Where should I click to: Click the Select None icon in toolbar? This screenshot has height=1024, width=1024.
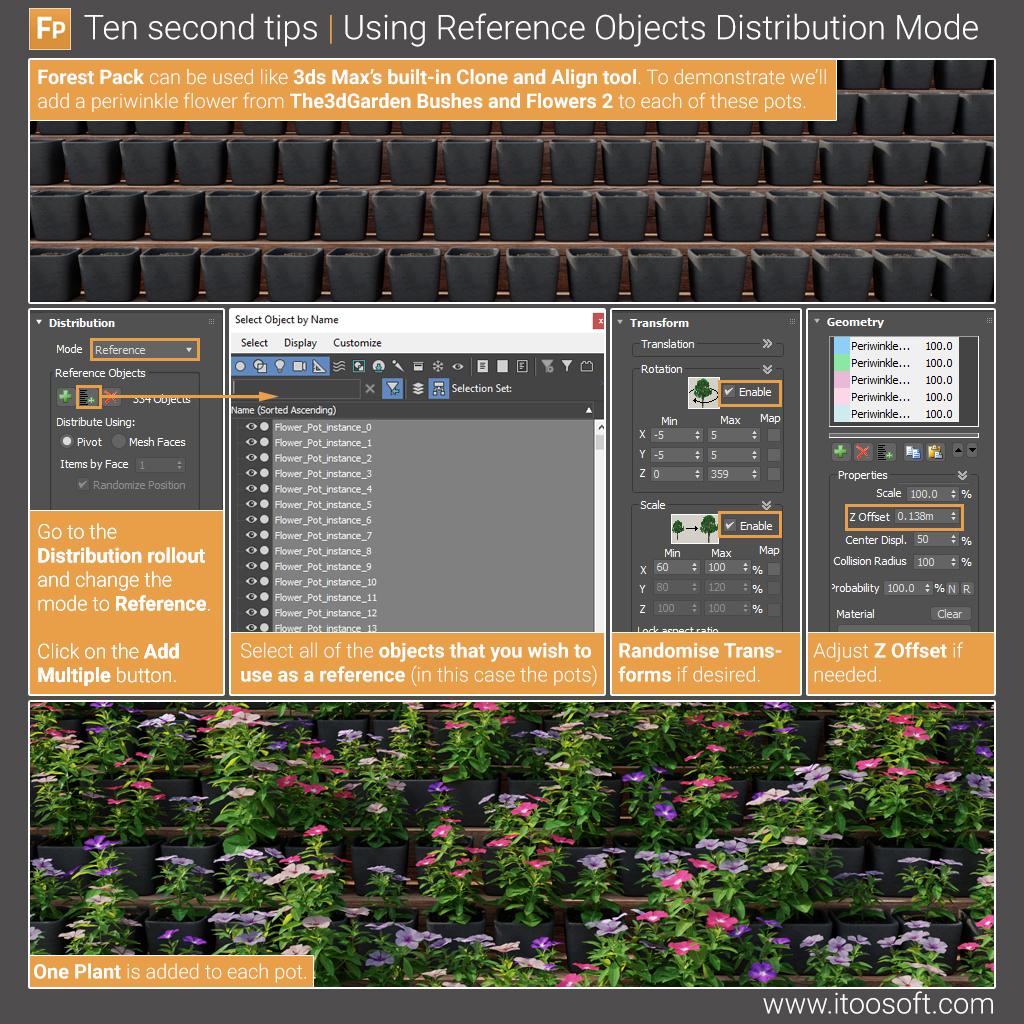click(x=502, y=366)
